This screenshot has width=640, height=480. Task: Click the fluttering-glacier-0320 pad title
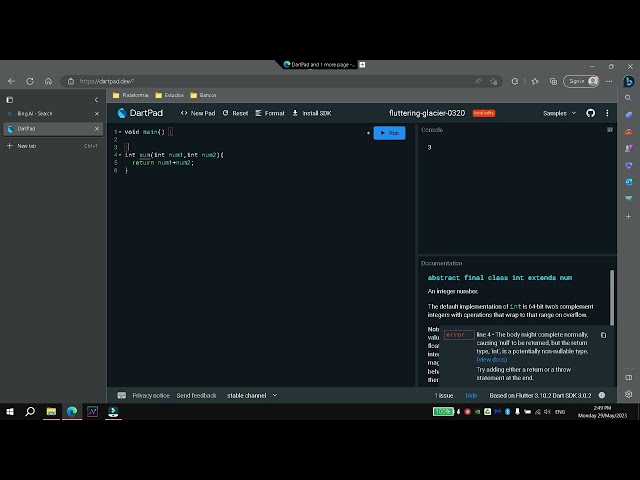click(x=427, y=113)
